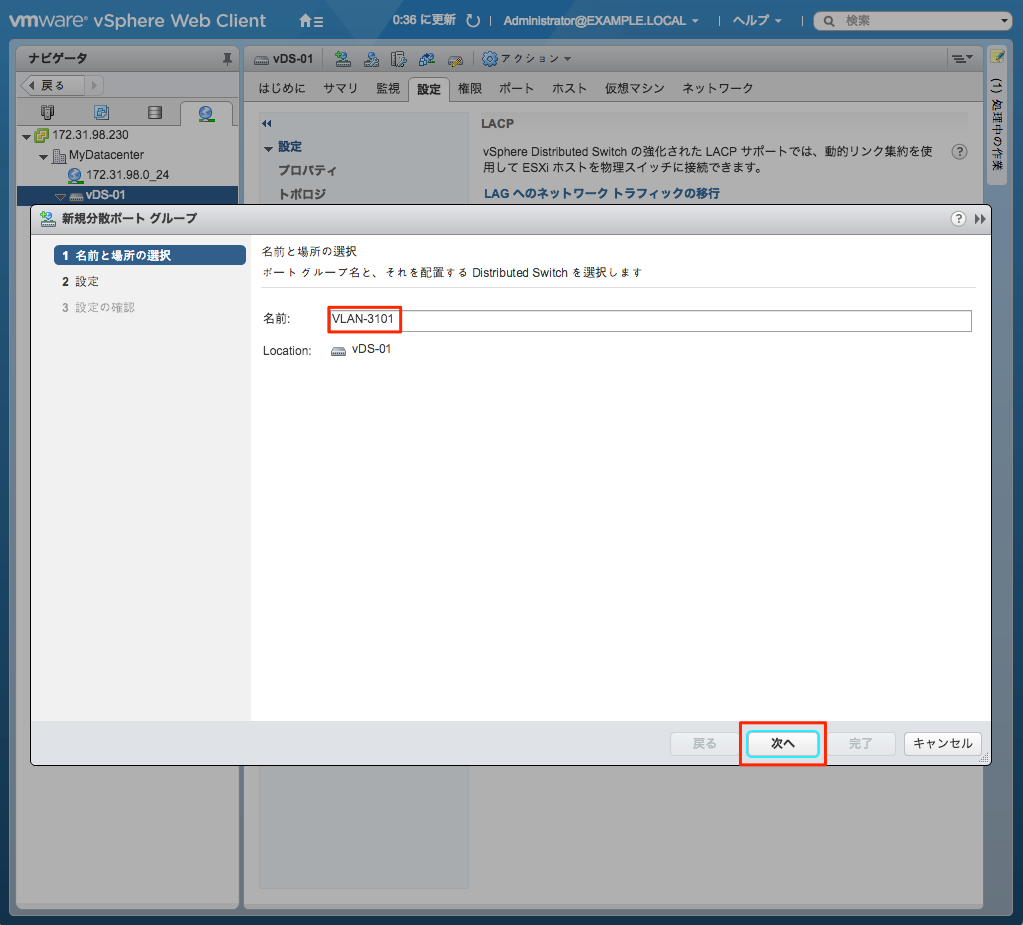Click edit distributed switch pencil icon
The height and width of the screenshot is (925, 1023).
coord(455,60)
